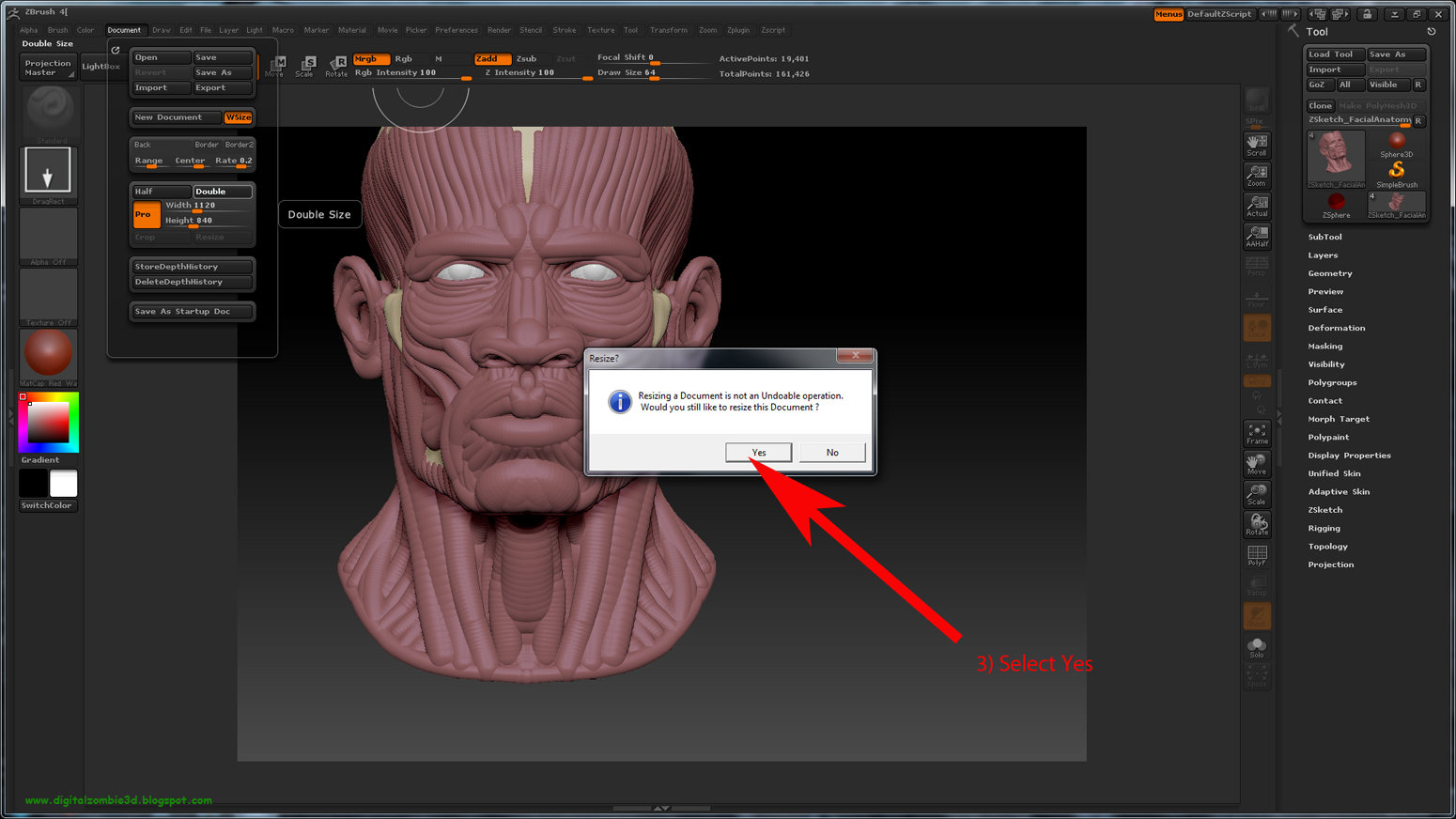Open the Brush menu
Screen dimensions: 1456x819
[x=57, y=30]
